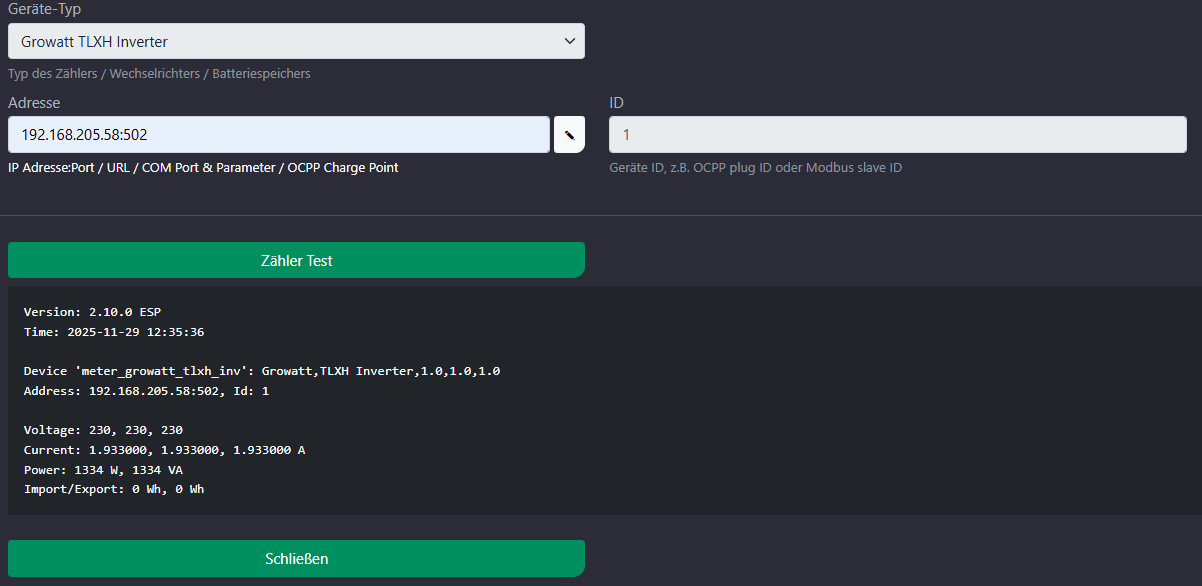
Task: Click the 'IP Adresse:Port' help text
Action: pyautogui.click(x=203, y=167)
